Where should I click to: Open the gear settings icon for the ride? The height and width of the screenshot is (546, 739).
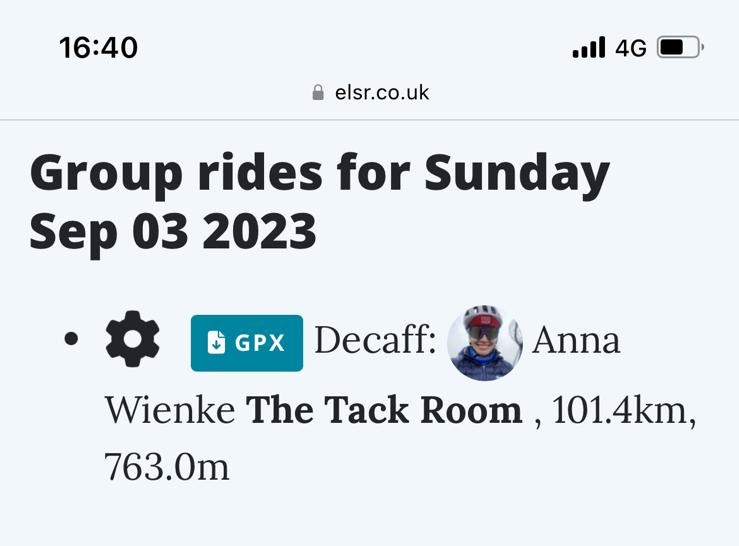pyautogui.click(x=132, y=339)
